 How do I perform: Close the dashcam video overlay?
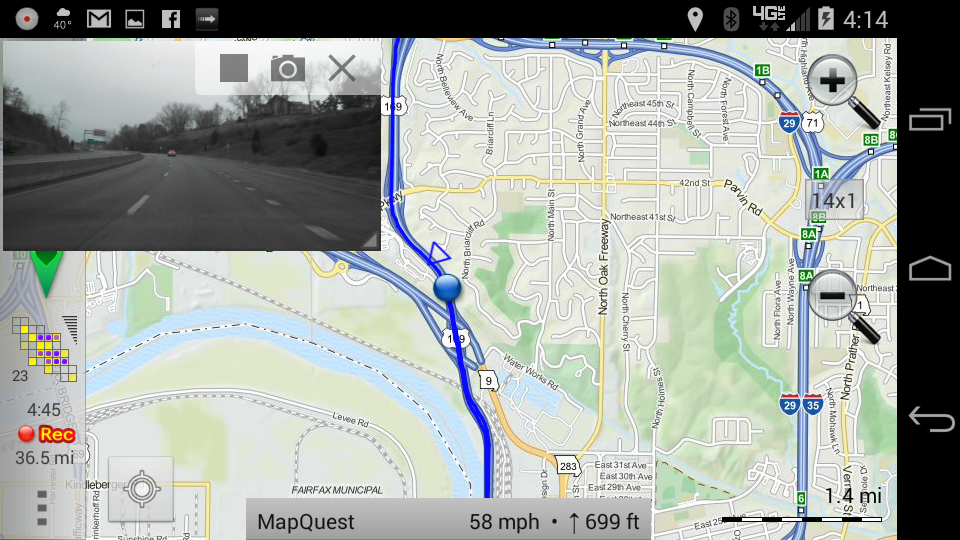click(x=342, y=67)
